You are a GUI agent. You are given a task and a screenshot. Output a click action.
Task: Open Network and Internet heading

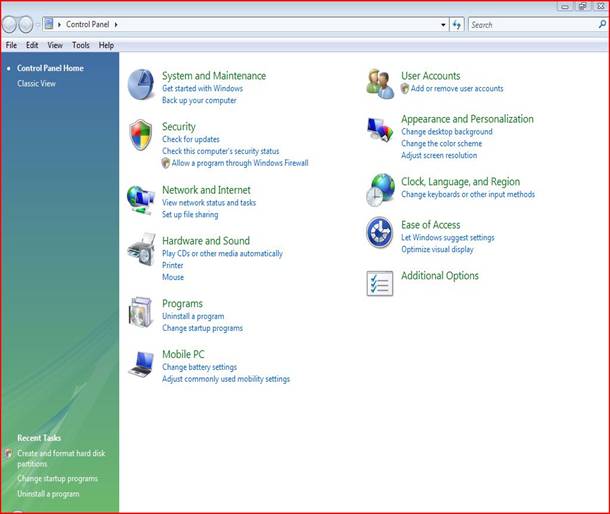point(206,190)
